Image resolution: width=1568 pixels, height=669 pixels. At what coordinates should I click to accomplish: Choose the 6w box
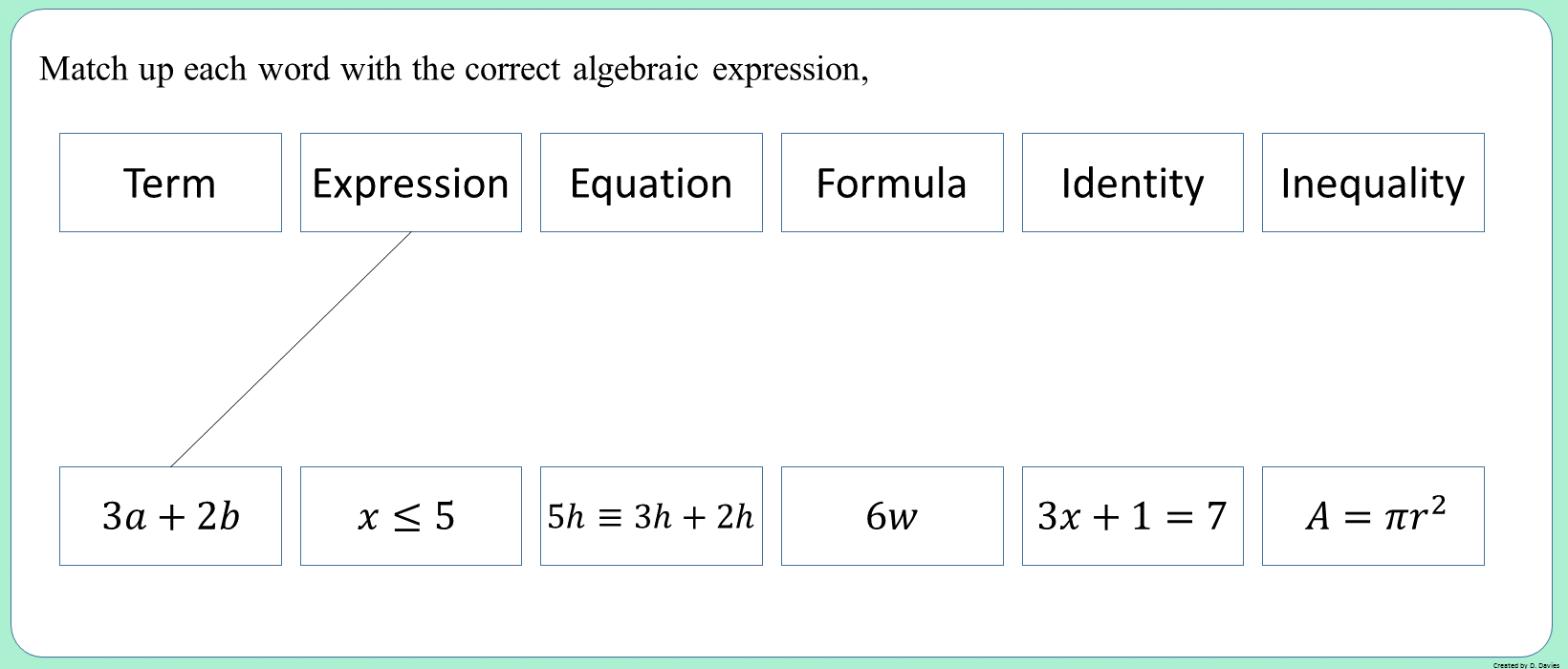892,516
